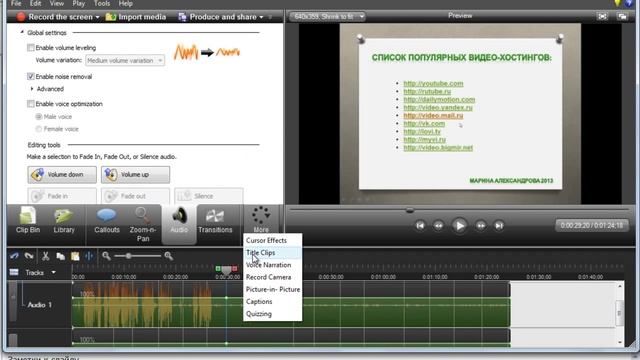Click the fast forward step button

pos(481,225)
